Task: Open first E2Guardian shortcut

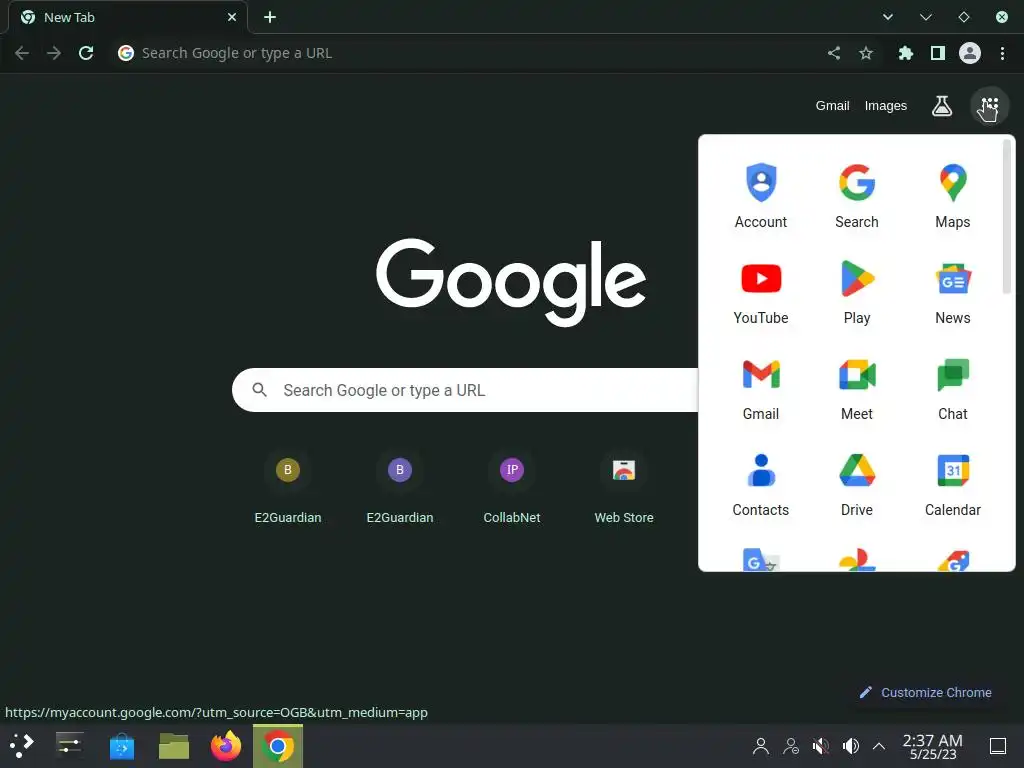Action: pyautogui.click(x=288, y=487)
